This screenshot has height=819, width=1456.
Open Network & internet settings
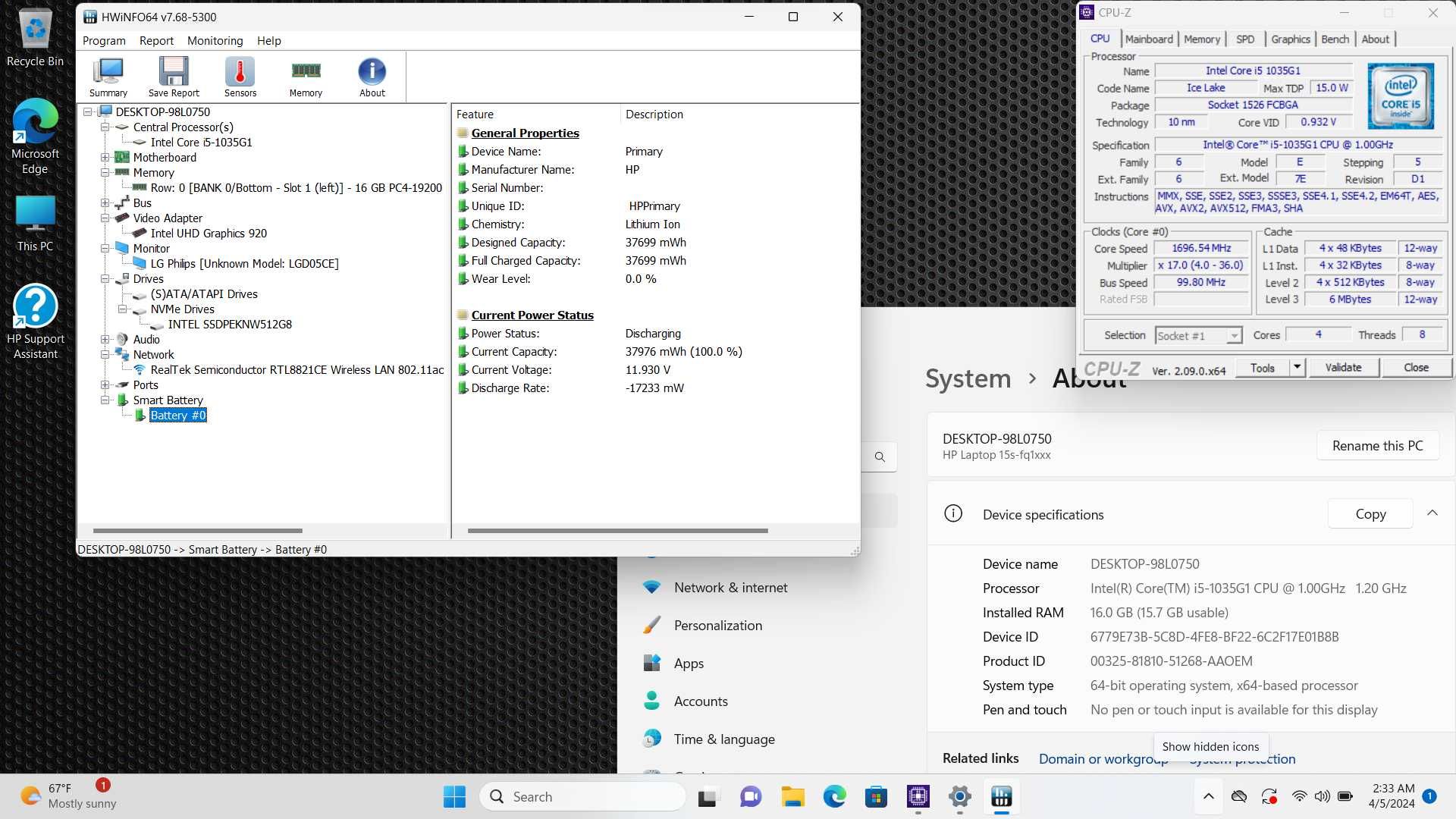[x=730, y=588]
